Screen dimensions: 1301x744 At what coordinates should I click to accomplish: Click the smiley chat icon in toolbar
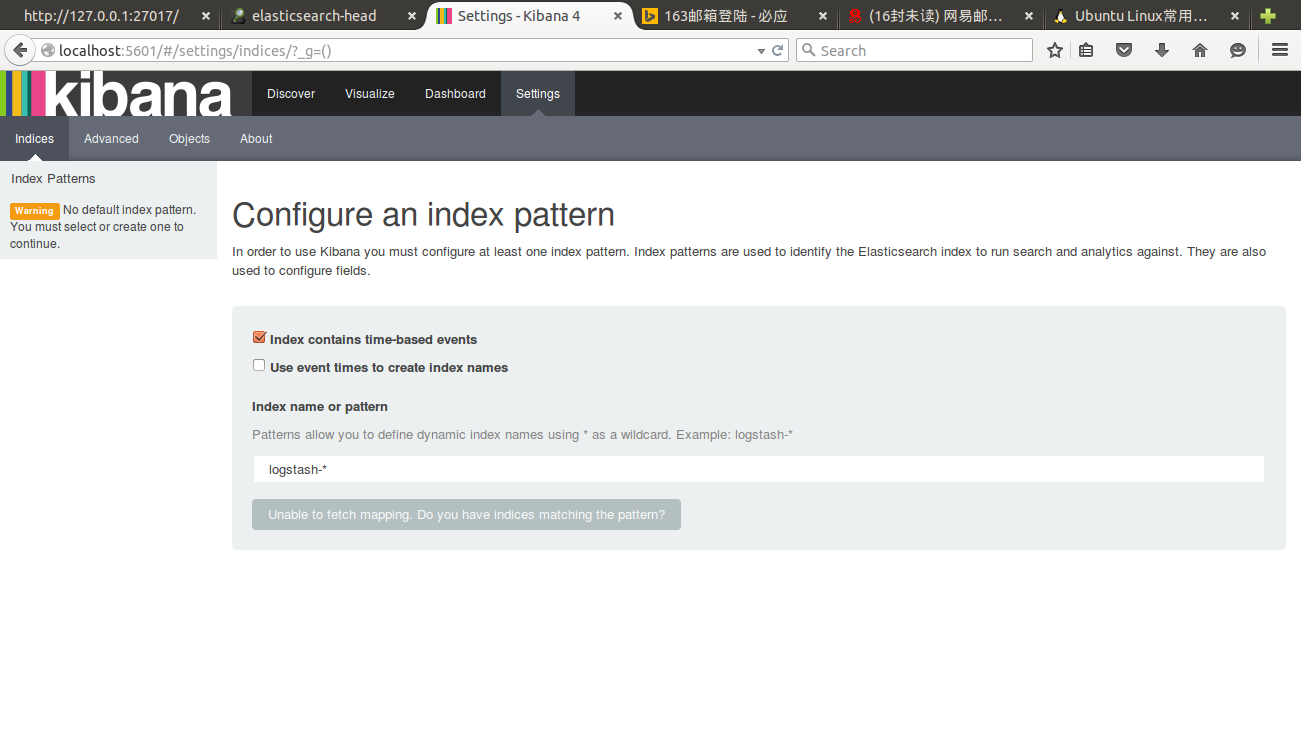pyautogui.click(x=1238, y=50)
